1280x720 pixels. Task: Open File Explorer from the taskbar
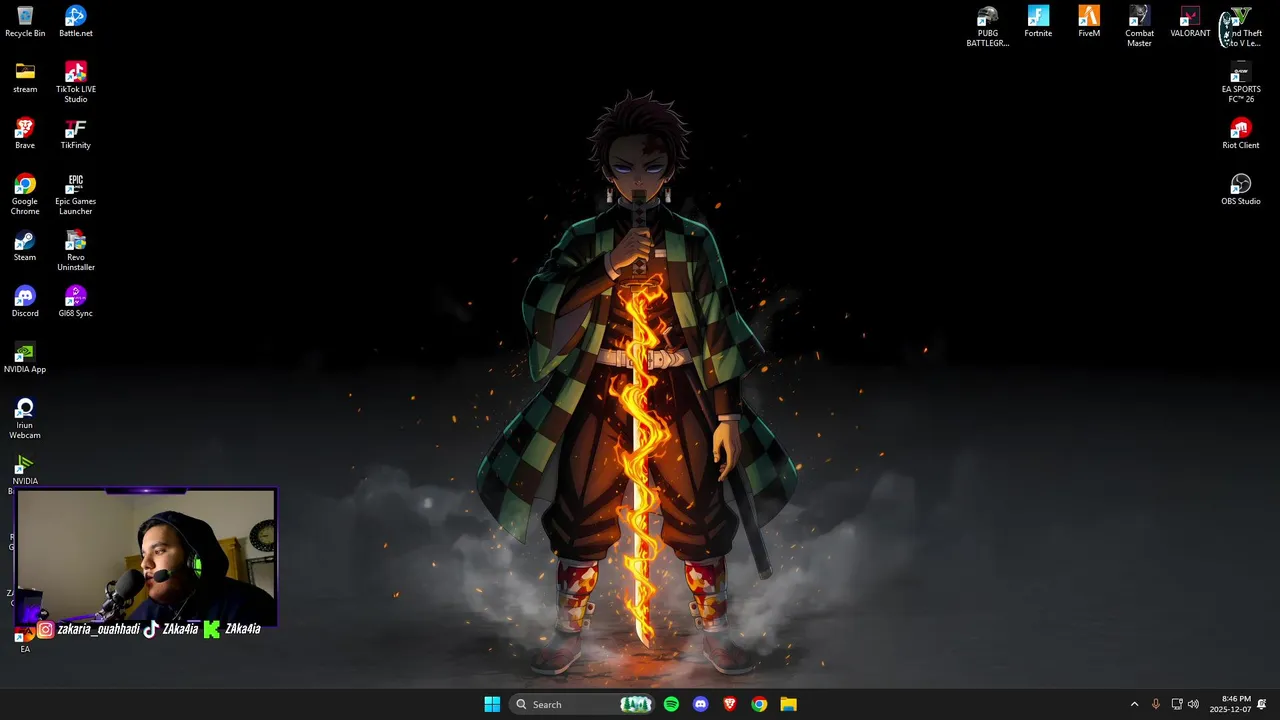(x=789, y=704)
